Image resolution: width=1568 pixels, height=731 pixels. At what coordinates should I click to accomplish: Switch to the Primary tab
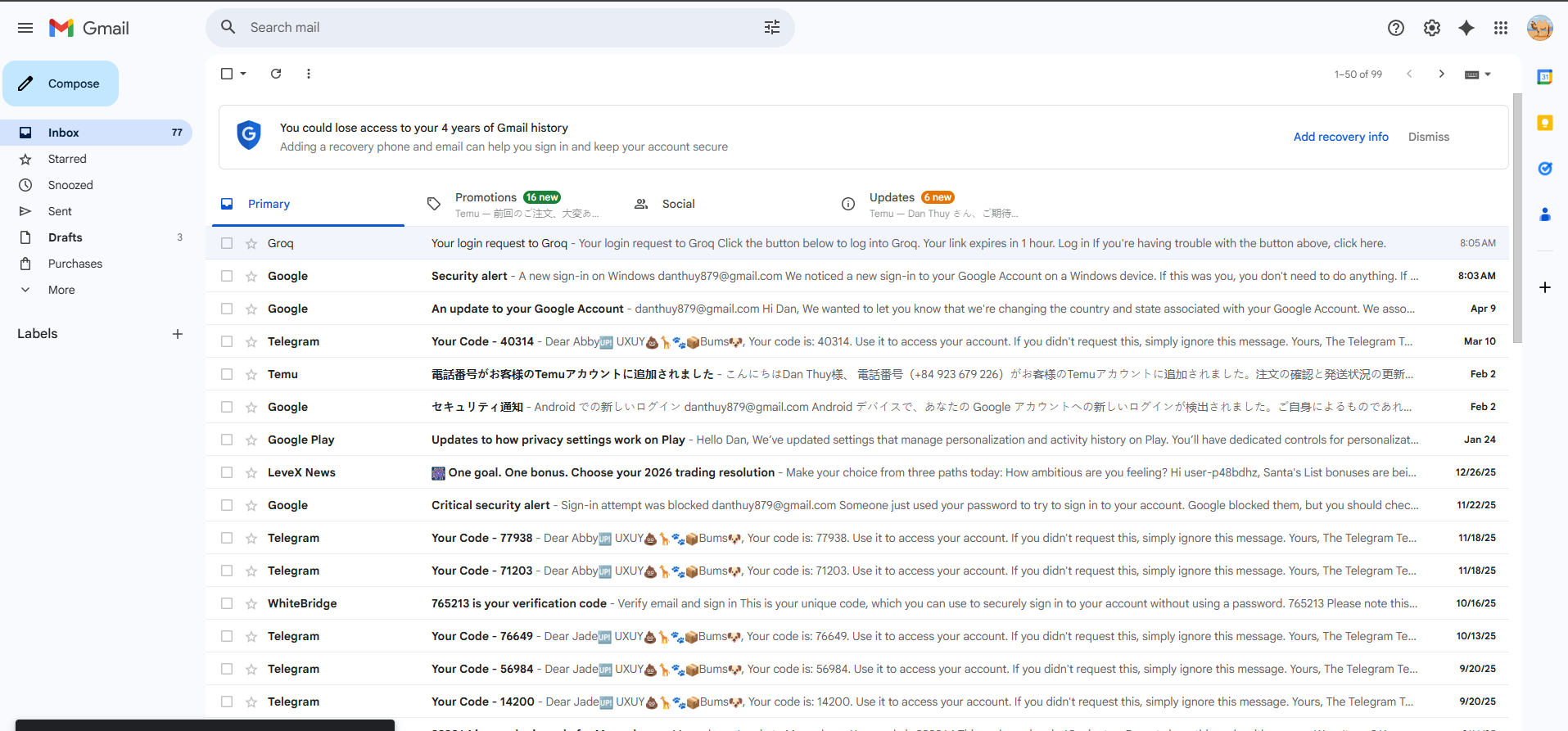(308, 204)
